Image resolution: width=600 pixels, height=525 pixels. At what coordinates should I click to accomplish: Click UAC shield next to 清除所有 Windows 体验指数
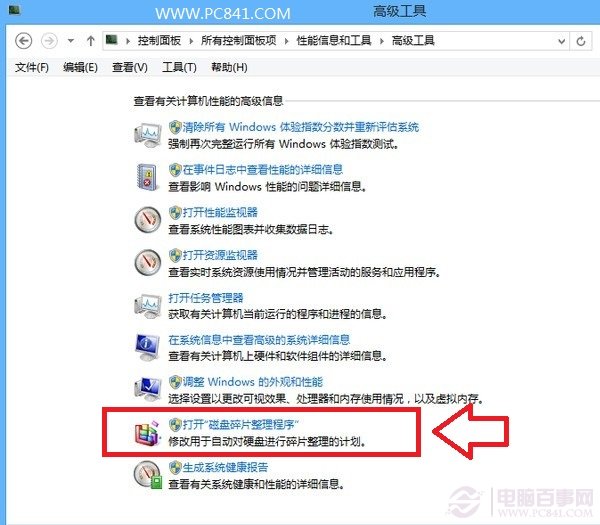(x=175, y=127)
